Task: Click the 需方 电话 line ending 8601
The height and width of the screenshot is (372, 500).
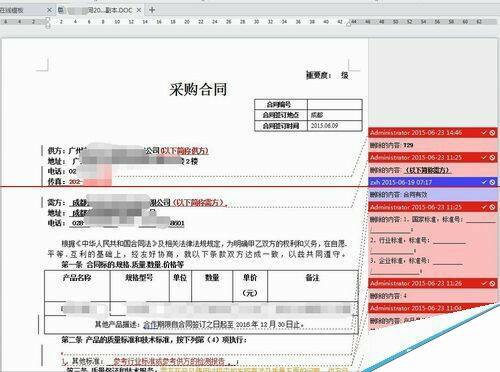Action: [116, 223]
